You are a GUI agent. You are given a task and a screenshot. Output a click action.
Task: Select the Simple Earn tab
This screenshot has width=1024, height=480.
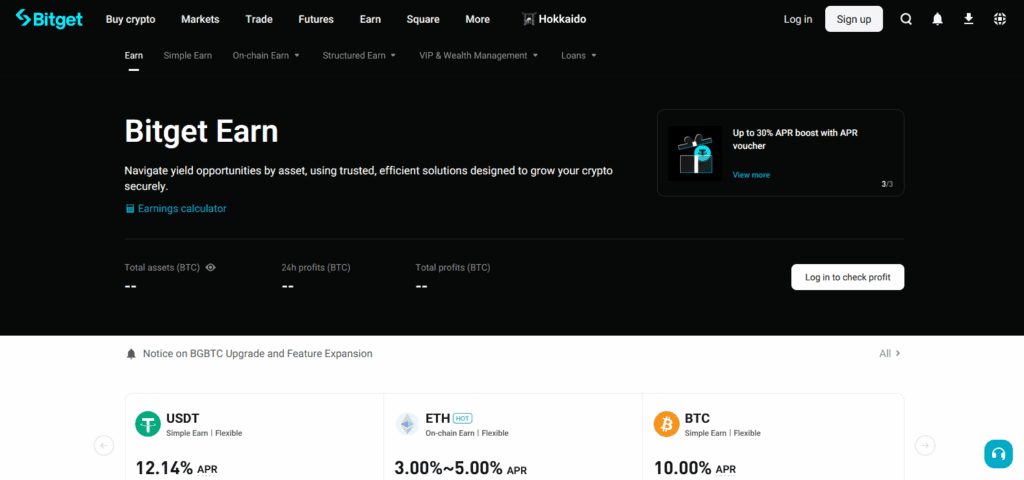click(187, 56)
